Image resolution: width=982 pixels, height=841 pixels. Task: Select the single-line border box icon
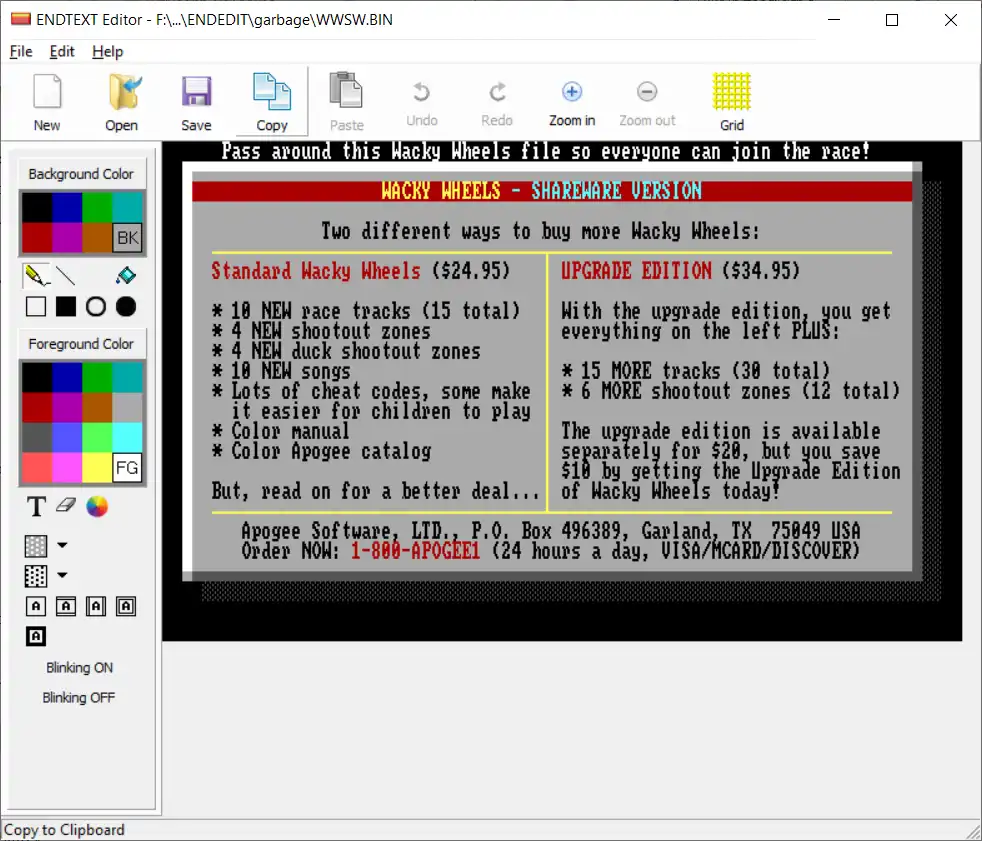(36, 606)
